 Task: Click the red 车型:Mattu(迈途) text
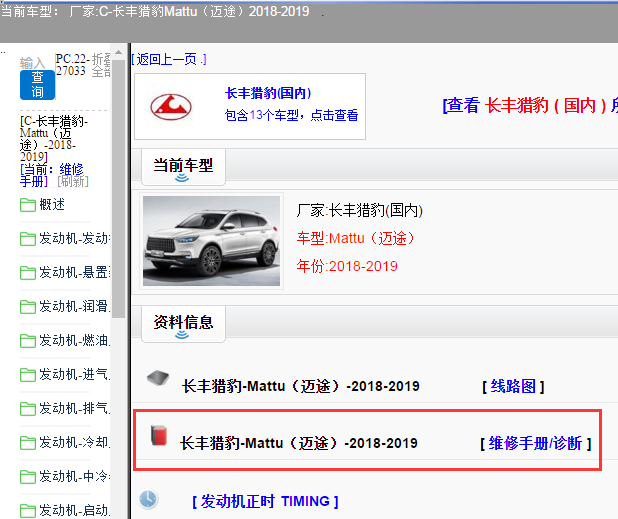tap(356, 238)
